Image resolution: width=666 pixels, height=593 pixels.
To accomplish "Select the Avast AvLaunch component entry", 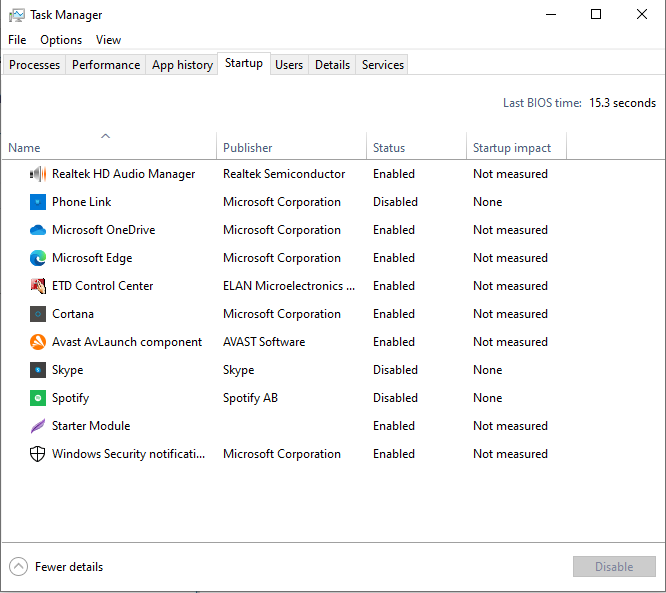I will 127,342.
